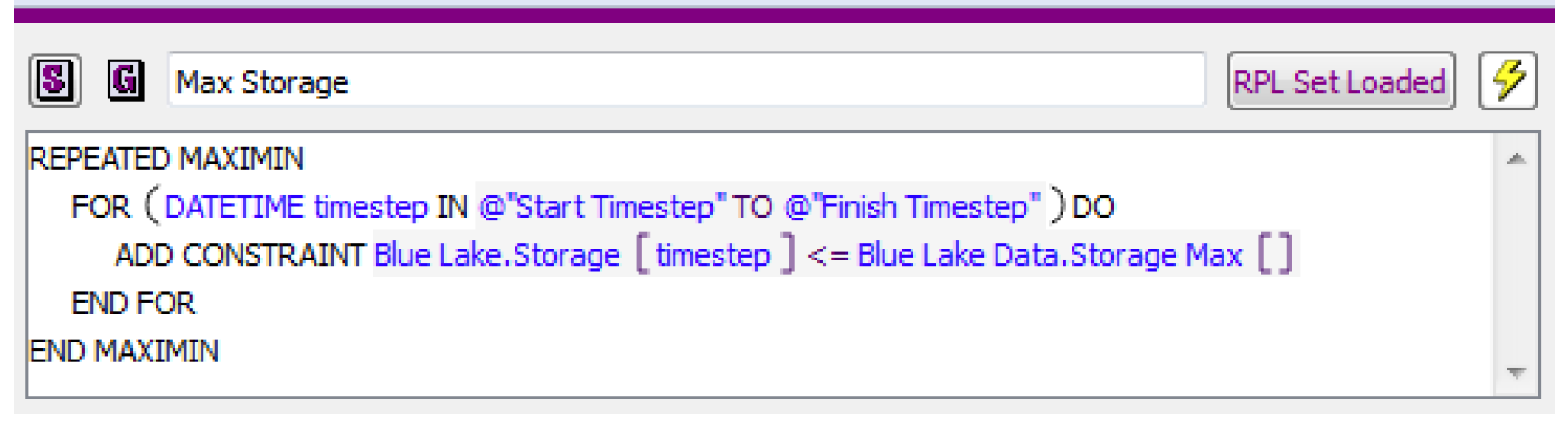Click the timestep index in brackets
The height and width of the screenshot is (422, 1568).
(x=713, y=255)
